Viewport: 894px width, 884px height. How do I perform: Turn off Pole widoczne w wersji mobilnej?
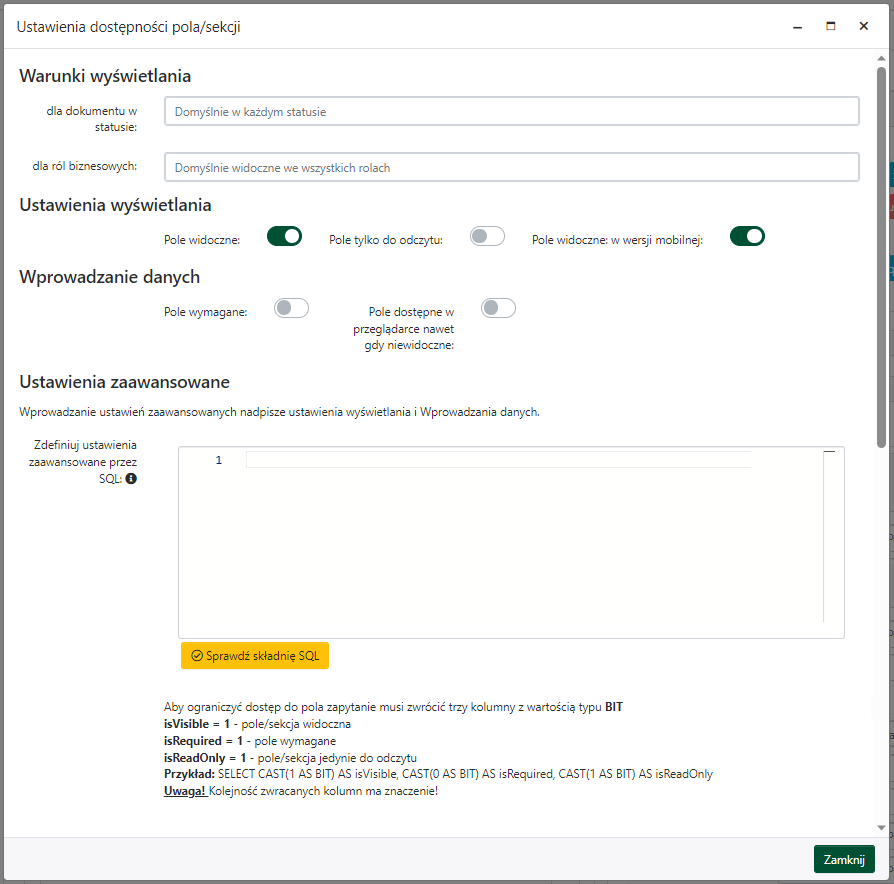(747, 236)
